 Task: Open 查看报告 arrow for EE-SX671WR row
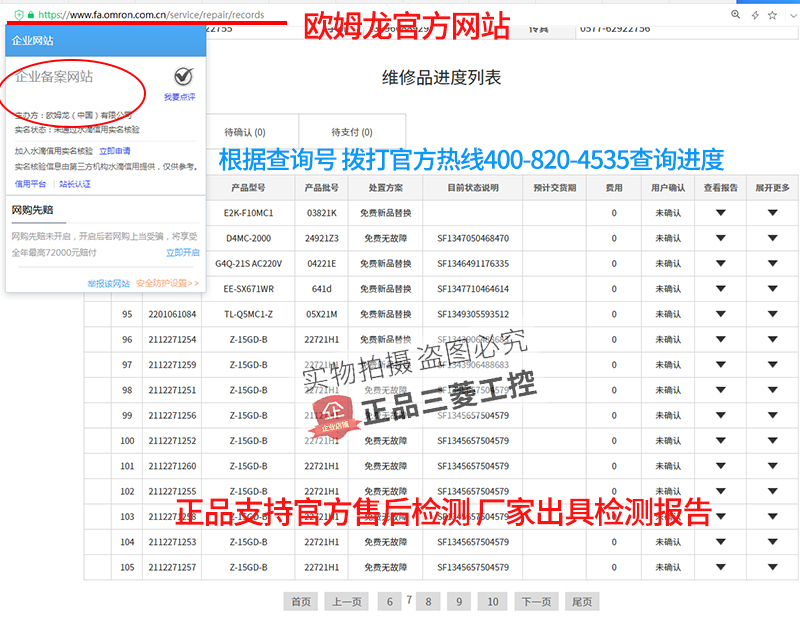720,289
